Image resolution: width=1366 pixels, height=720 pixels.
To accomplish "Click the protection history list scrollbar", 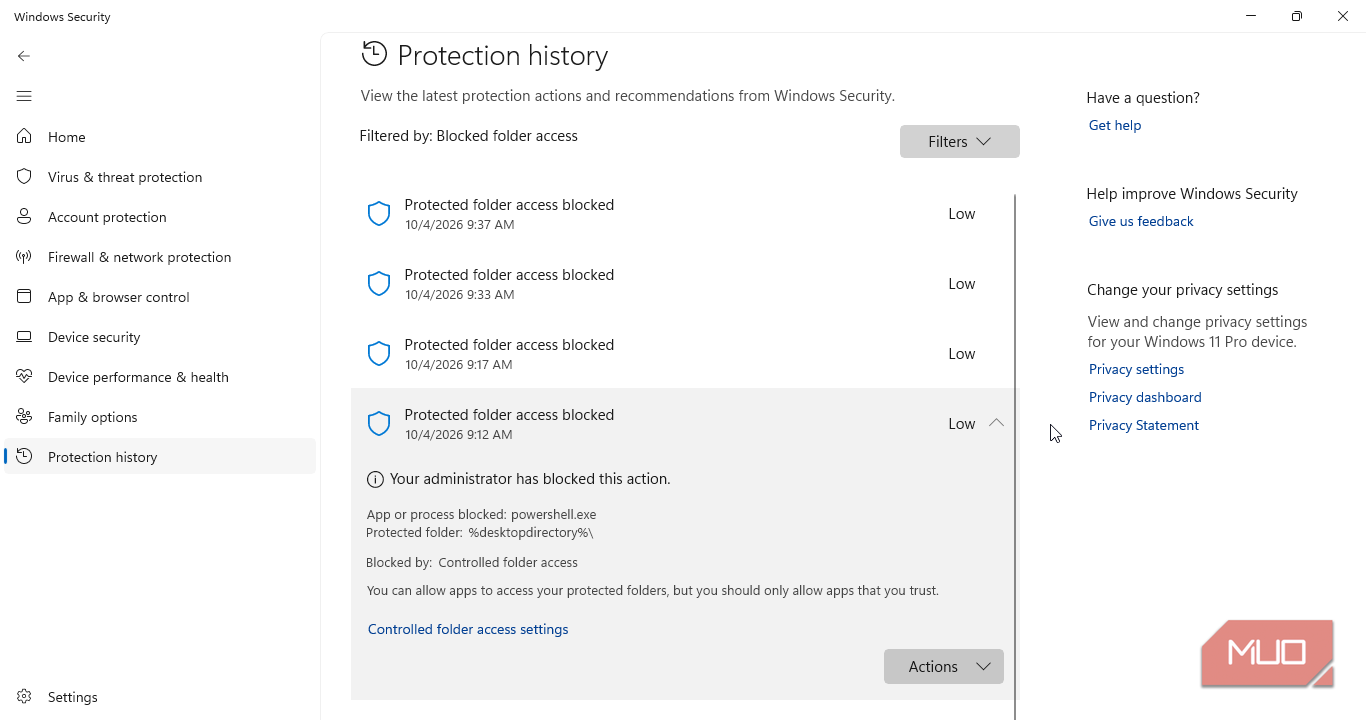I will click(1015, 457).
